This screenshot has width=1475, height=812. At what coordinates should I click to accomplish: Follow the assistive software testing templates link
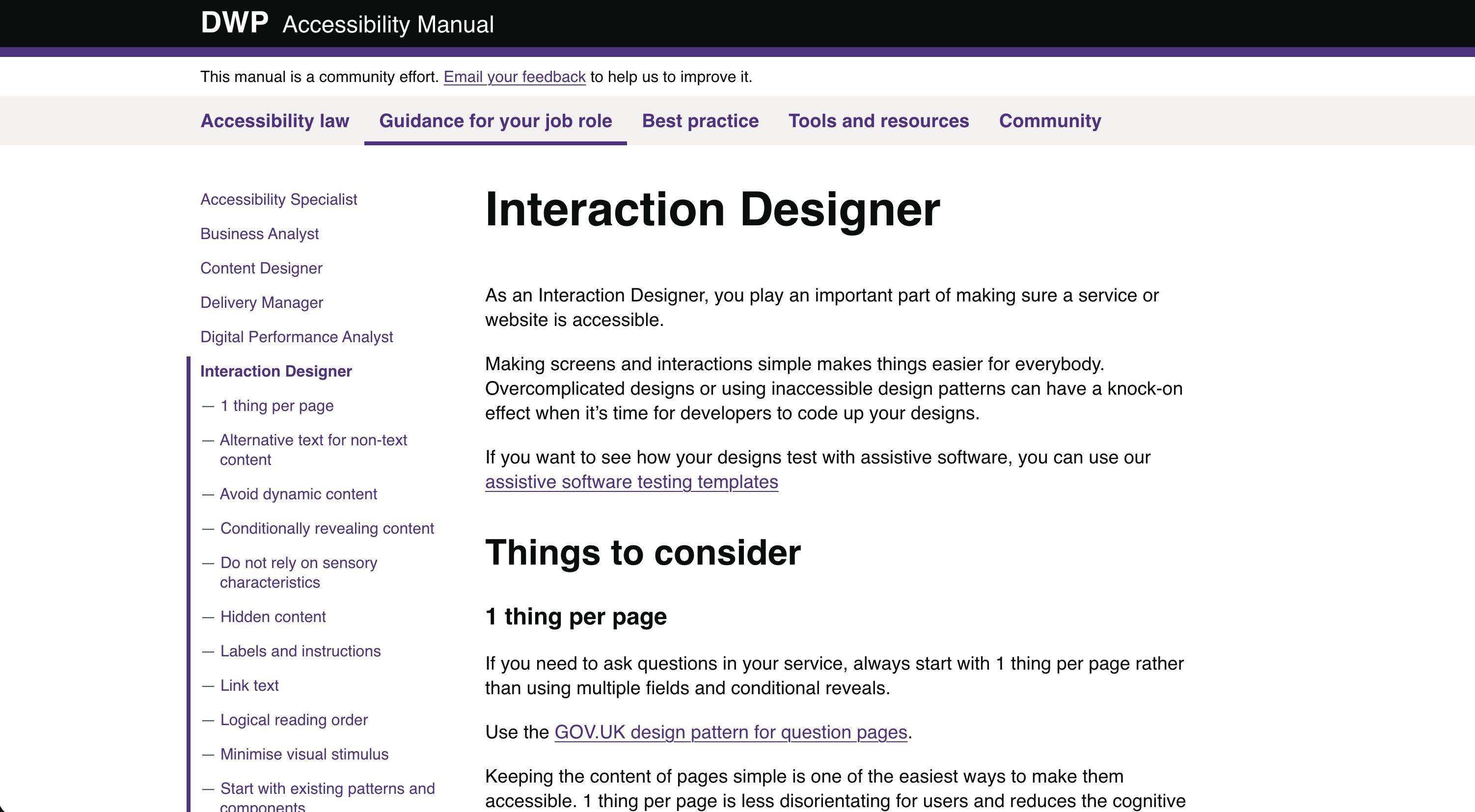631,482
